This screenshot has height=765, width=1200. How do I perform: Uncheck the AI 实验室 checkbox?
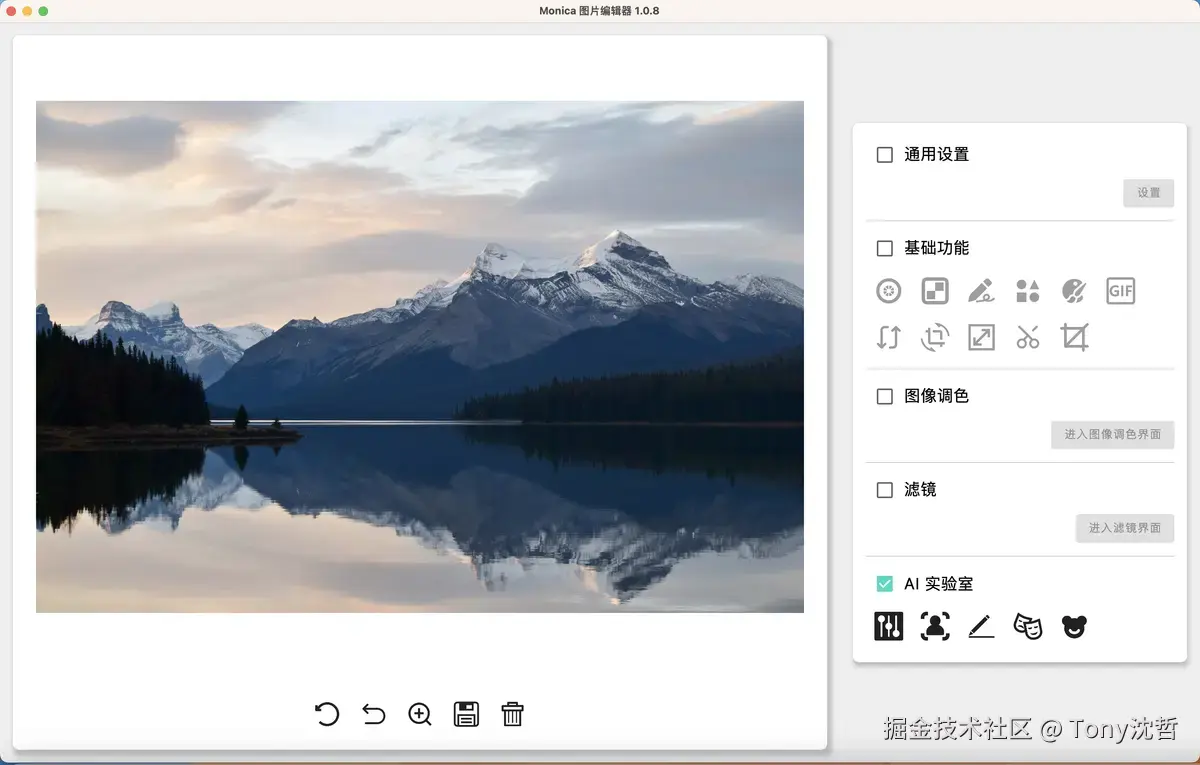[884, 583]
